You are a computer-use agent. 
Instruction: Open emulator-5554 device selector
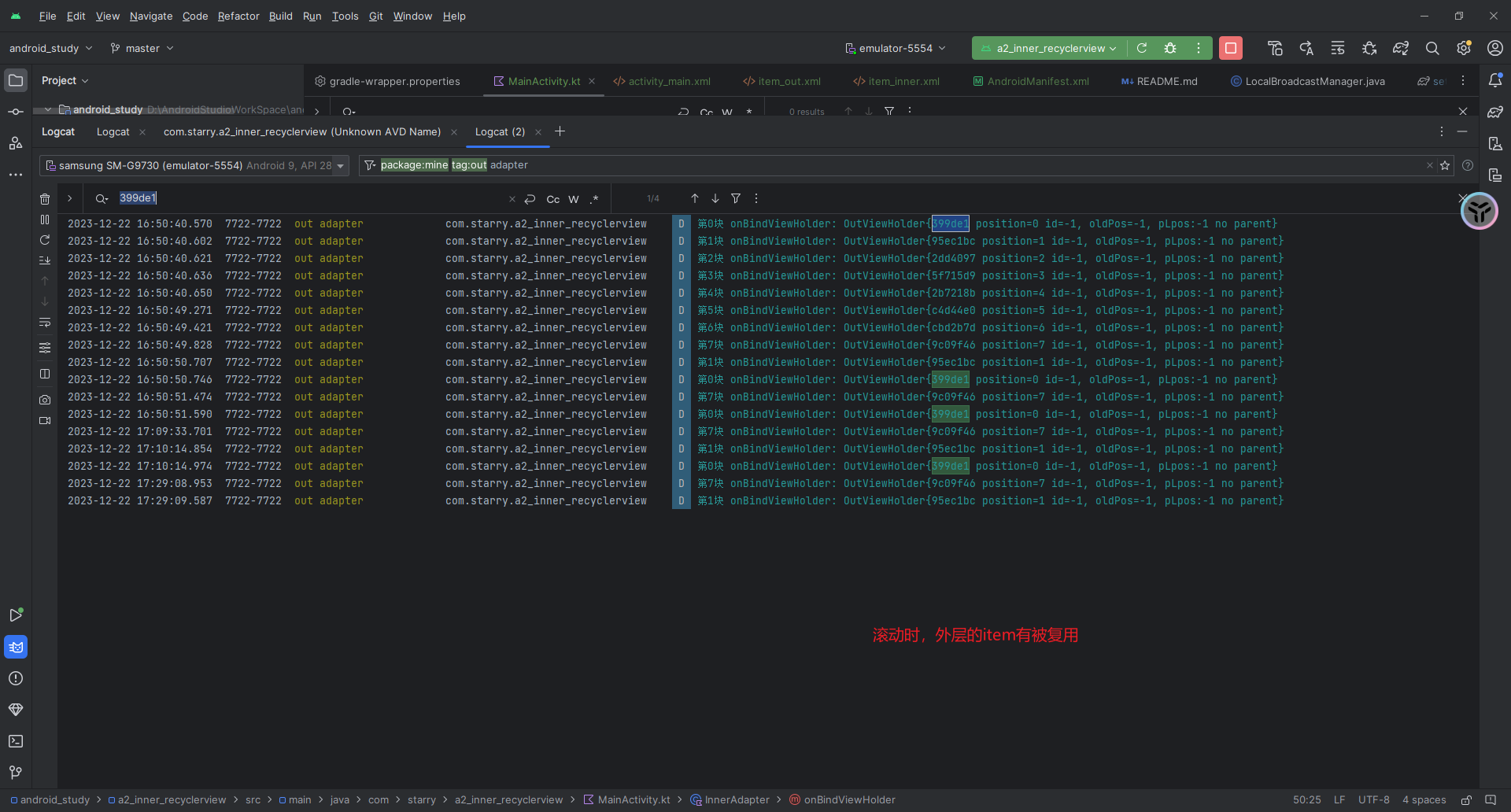(895, 48)
